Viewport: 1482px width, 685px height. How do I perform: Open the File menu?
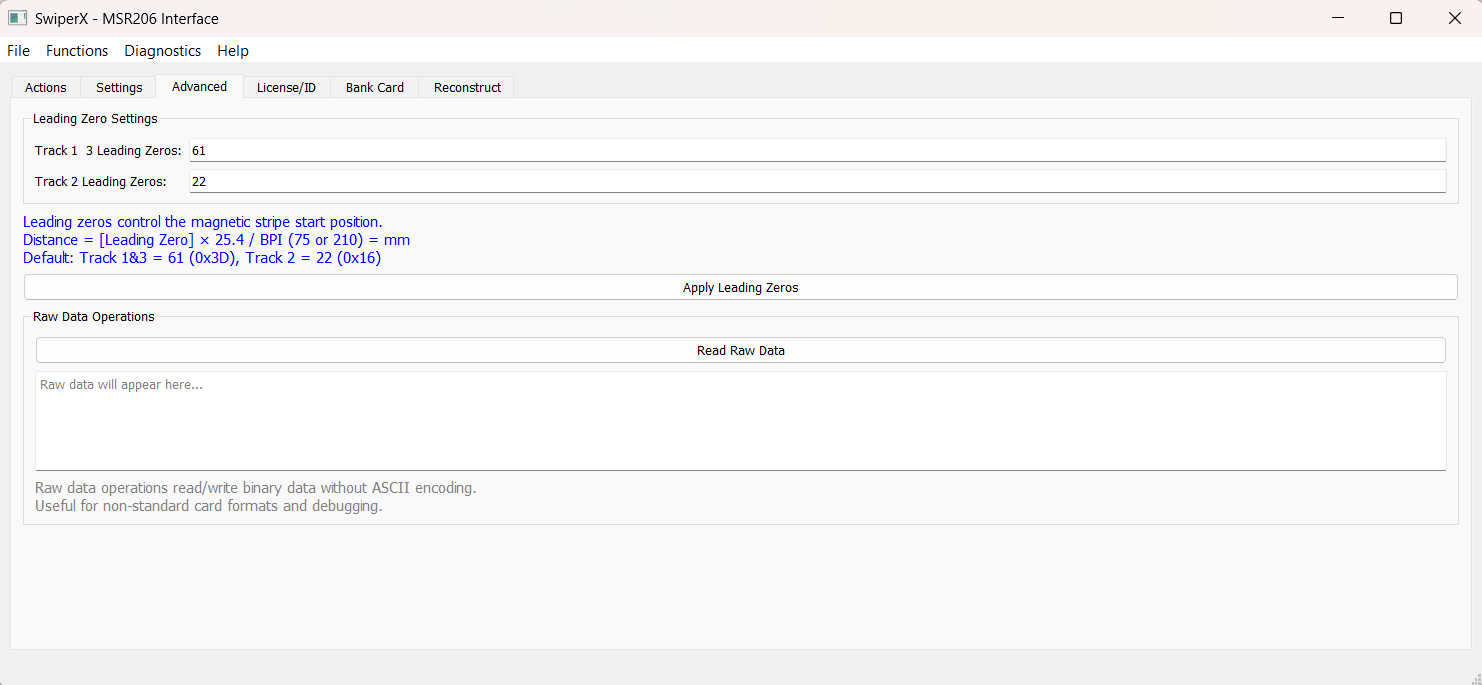point(18,51)
